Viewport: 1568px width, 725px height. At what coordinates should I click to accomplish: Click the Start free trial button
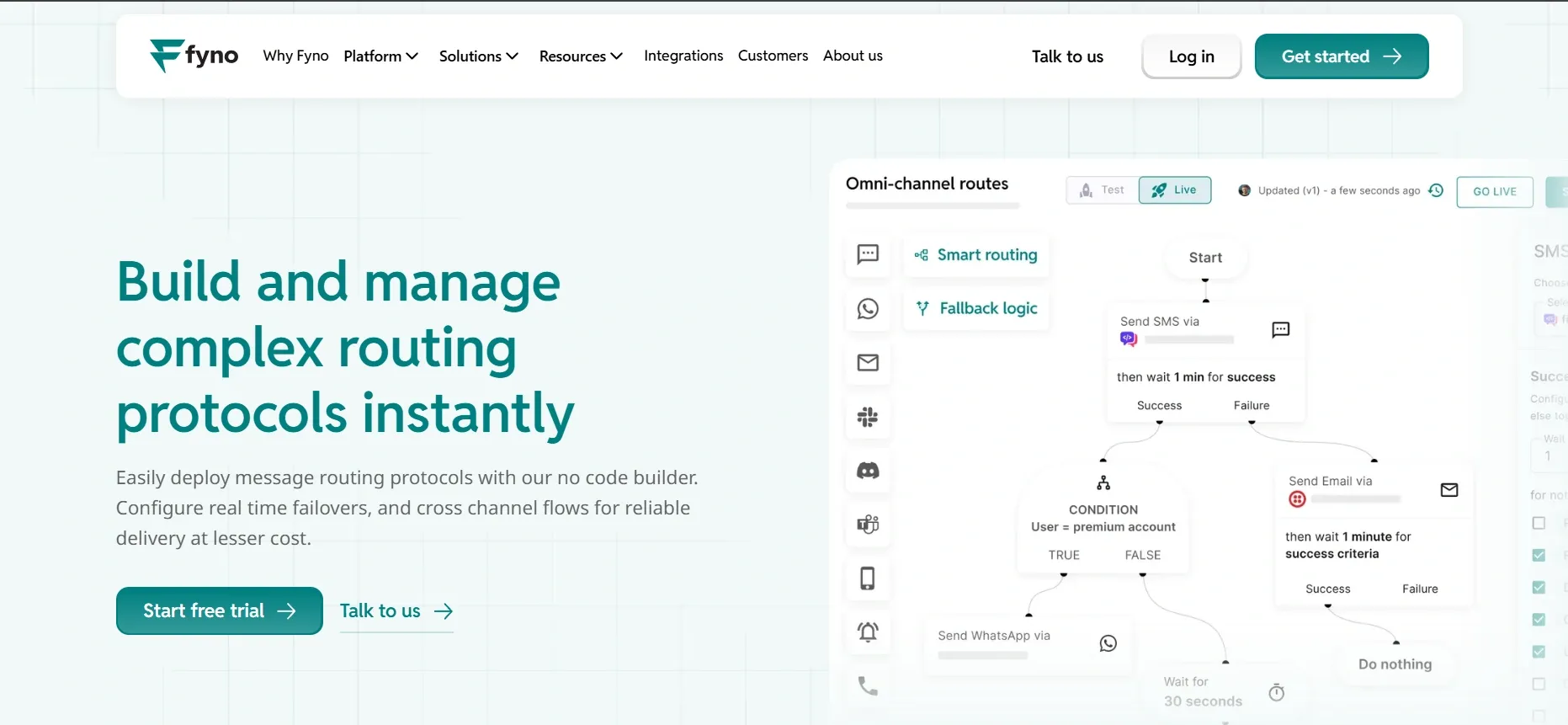219,610
